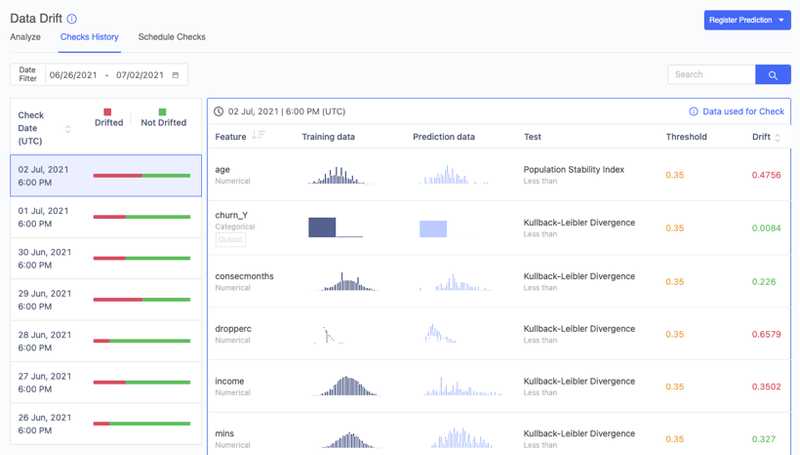Click the green Not Drifted legend swatch
Screen dimensions: 800x455
click(162, 111)
